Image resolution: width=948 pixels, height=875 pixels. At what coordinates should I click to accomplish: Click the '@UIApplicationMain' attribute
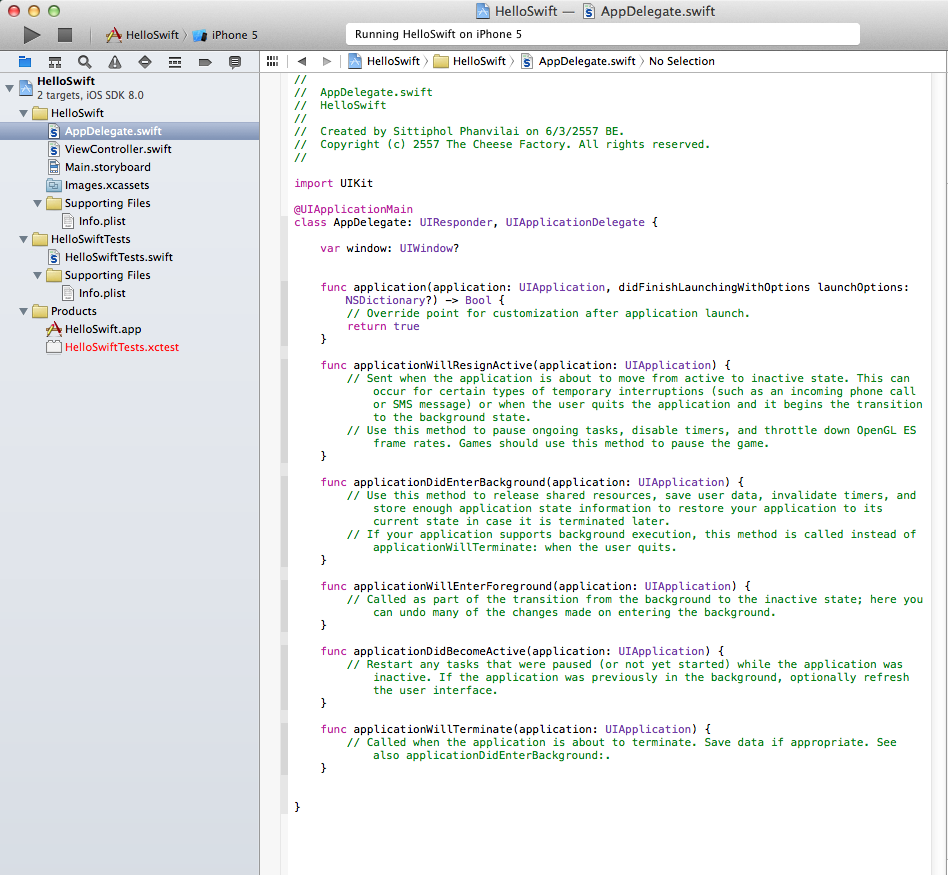(353, 209)
